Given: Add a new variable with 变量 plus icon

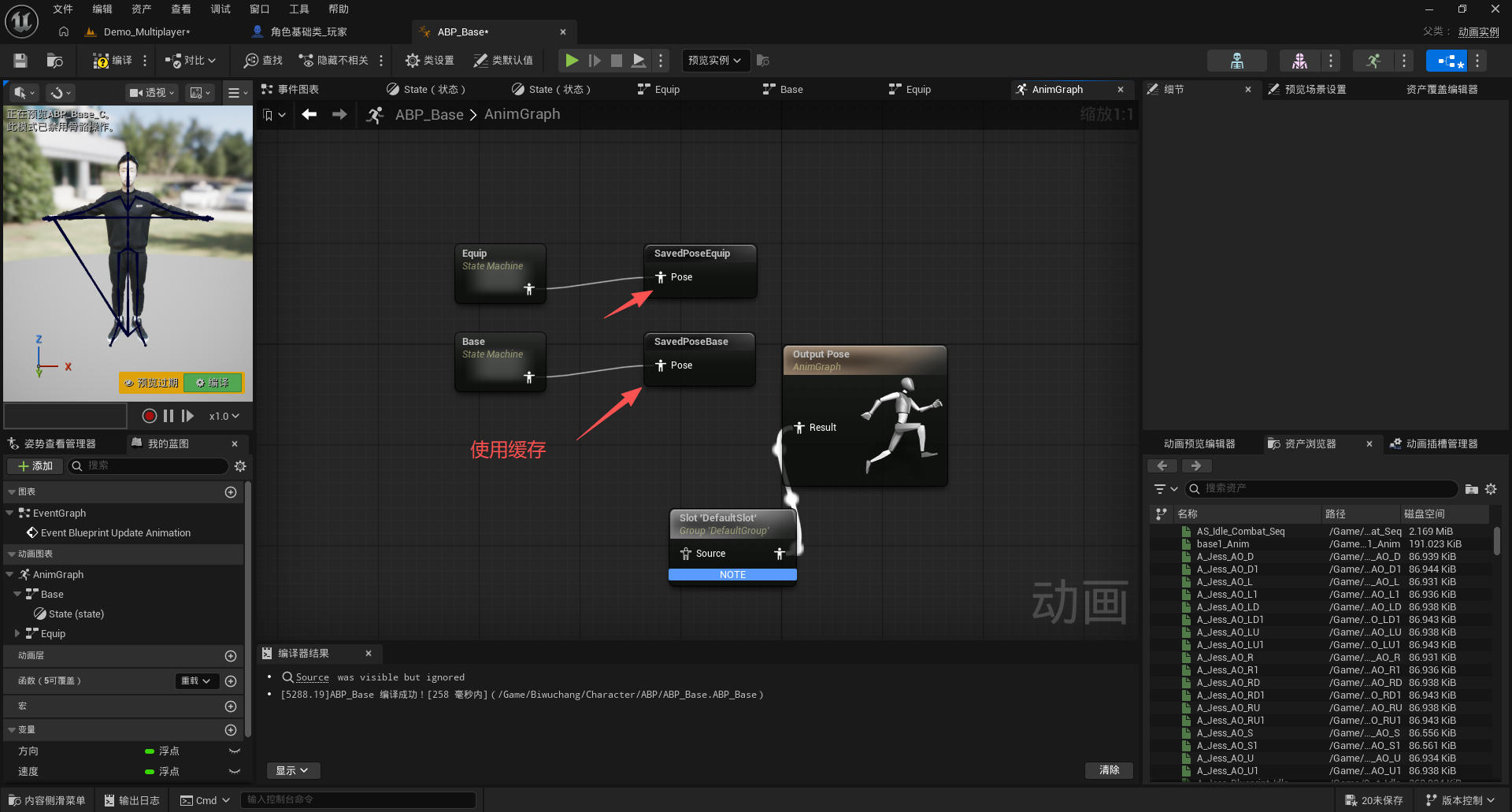Looking at the screenshot, I should pos(231,730).
